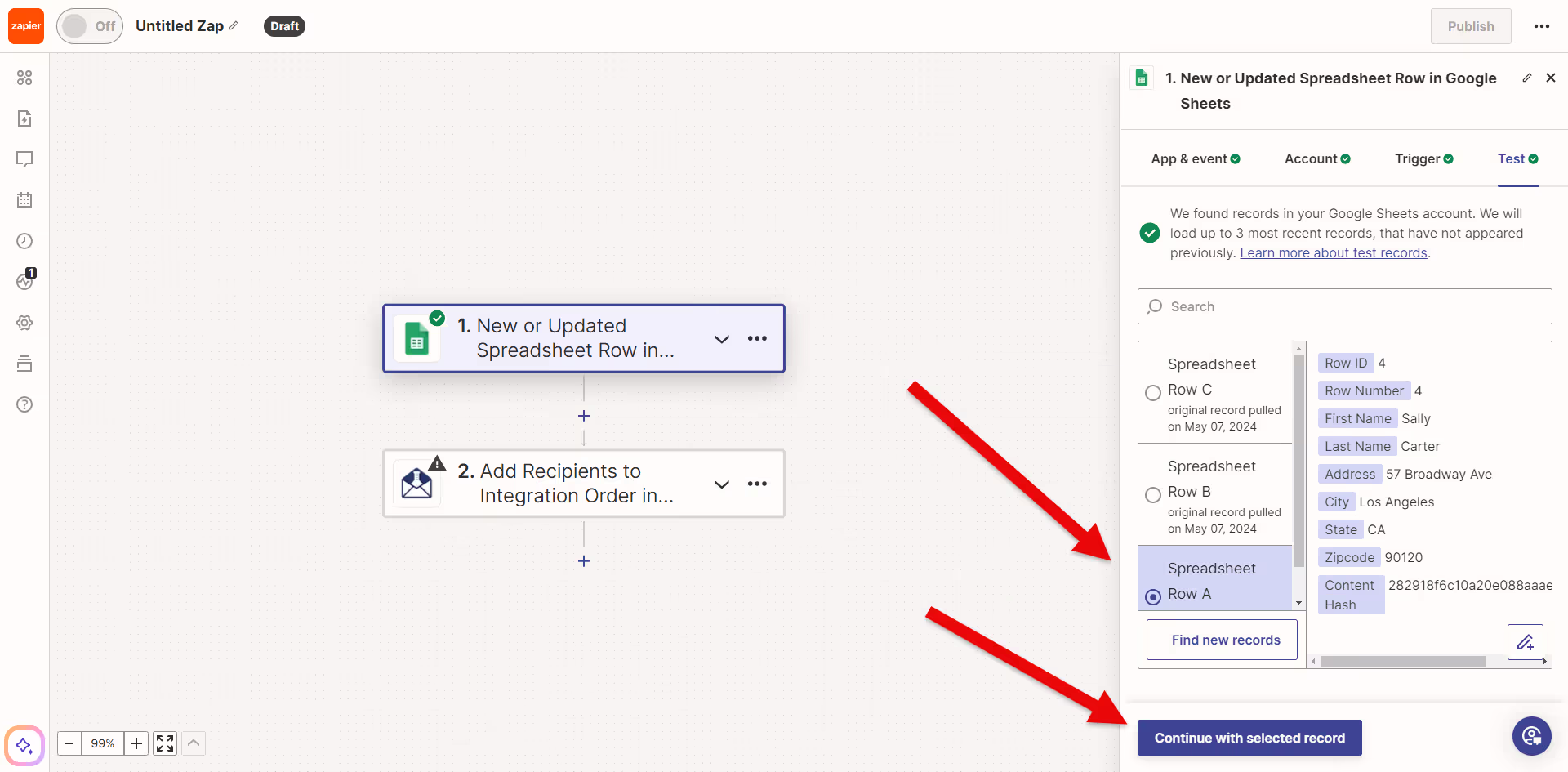
Task: Add a step between steps 1 and 2
Action: pyautogui.click(x=584, y=416)
